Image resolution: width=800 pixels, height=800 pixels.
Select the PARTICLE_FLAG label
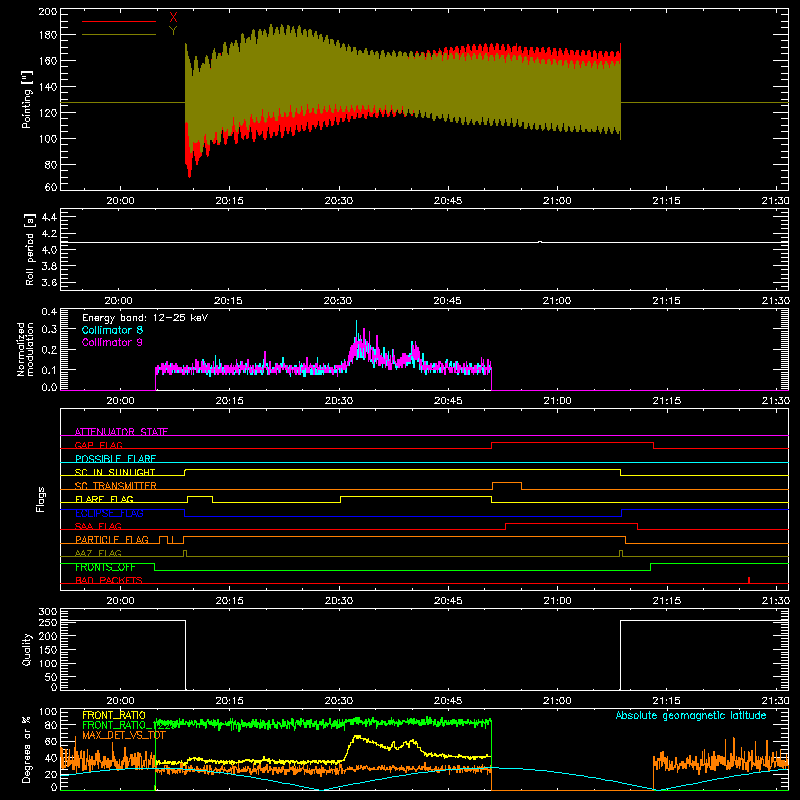(112, 540)
